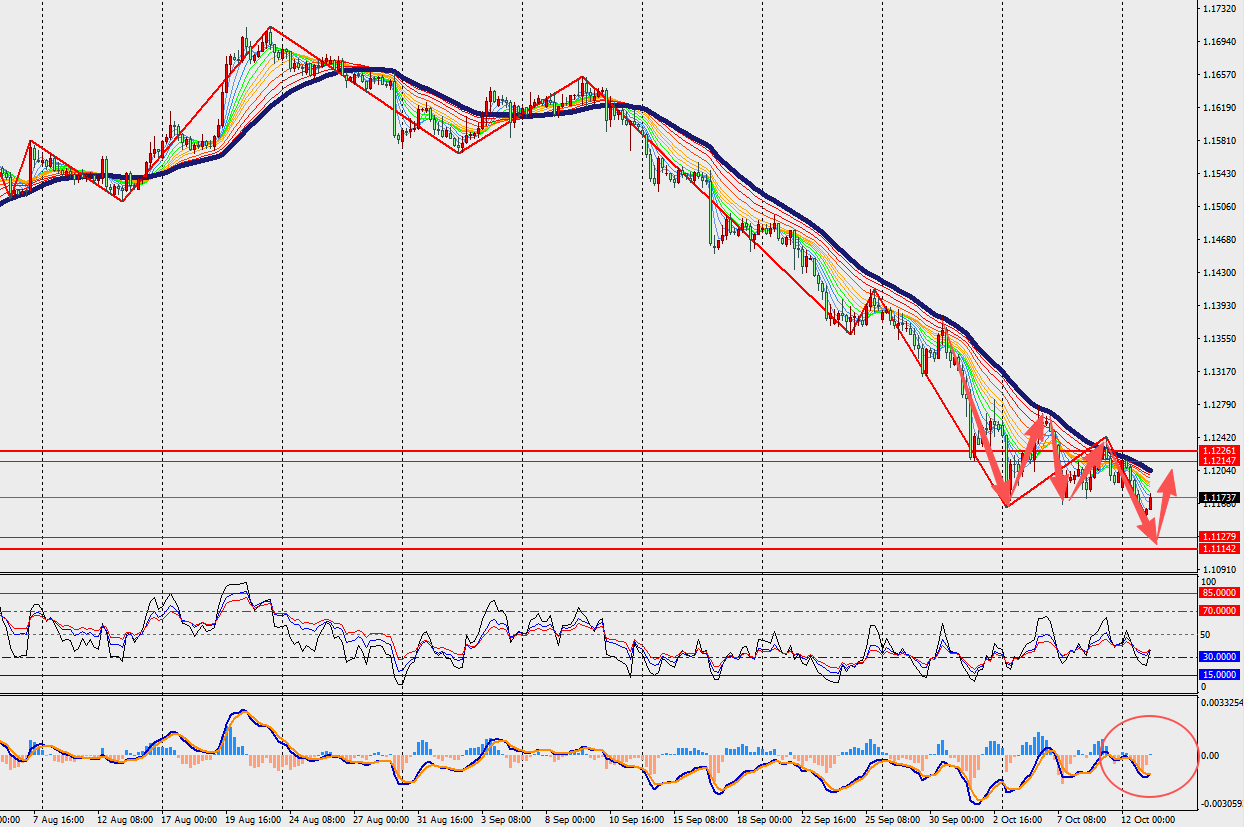Click the 30 Sep 00:00 time label

pos(959,818)
